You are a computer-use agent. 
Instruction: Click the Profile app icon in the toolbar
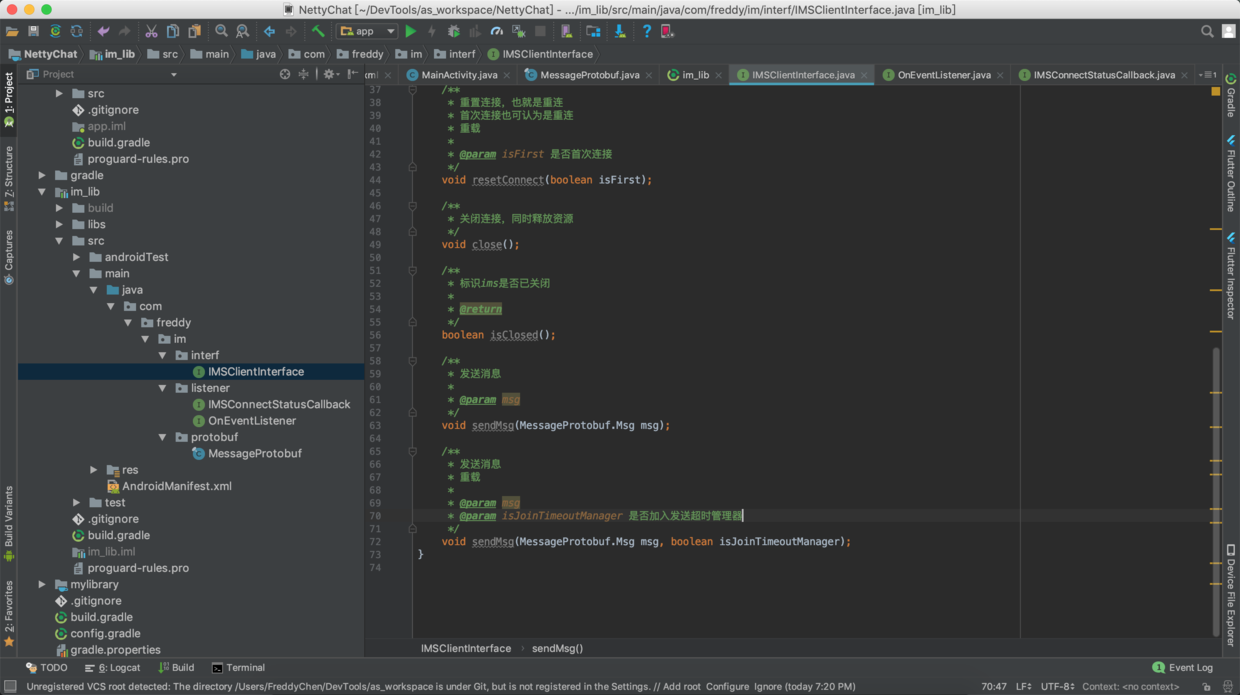(498, 31)
